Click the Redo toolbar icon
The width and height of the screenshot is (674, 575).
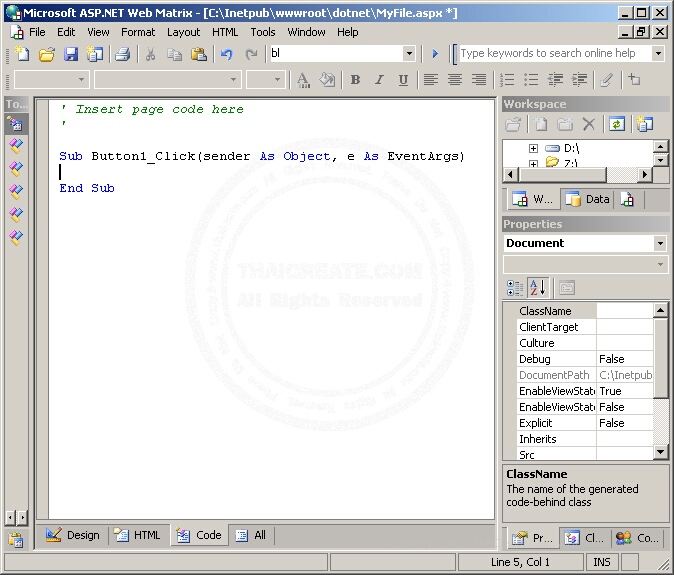[x=251, y=54]
